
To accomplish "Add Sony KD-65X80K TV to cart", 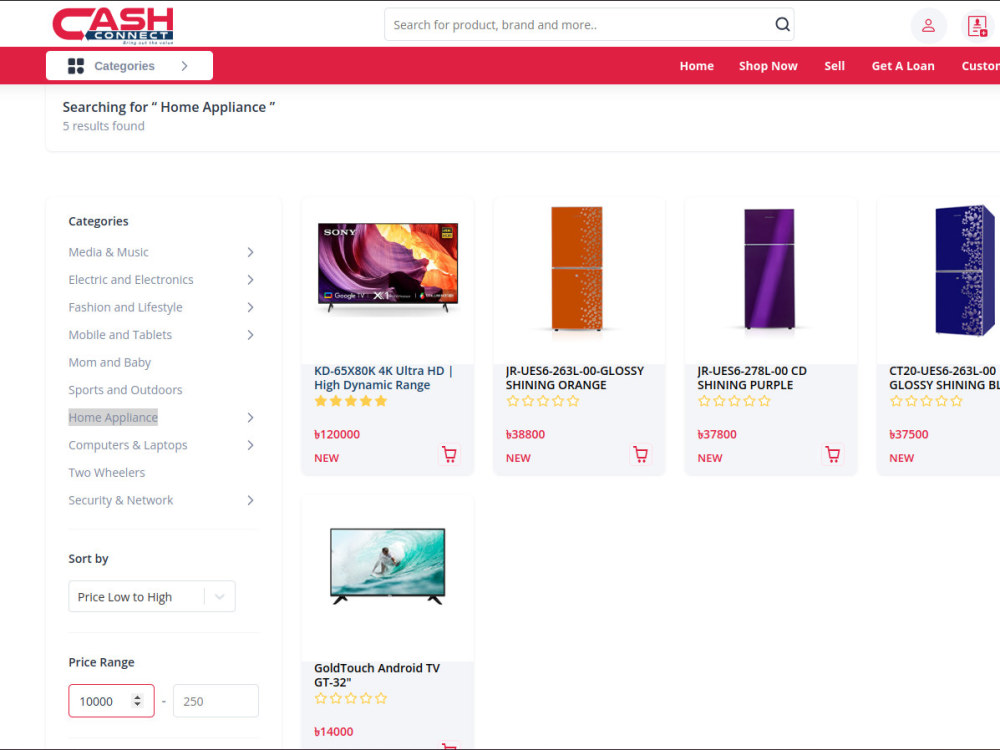I will [x=450, y=454].
